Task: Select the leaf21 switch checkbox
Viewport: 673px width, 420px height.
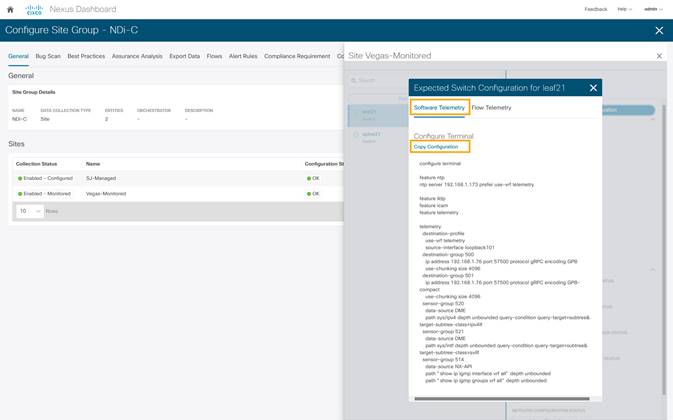Action: [x=356, y=112]
